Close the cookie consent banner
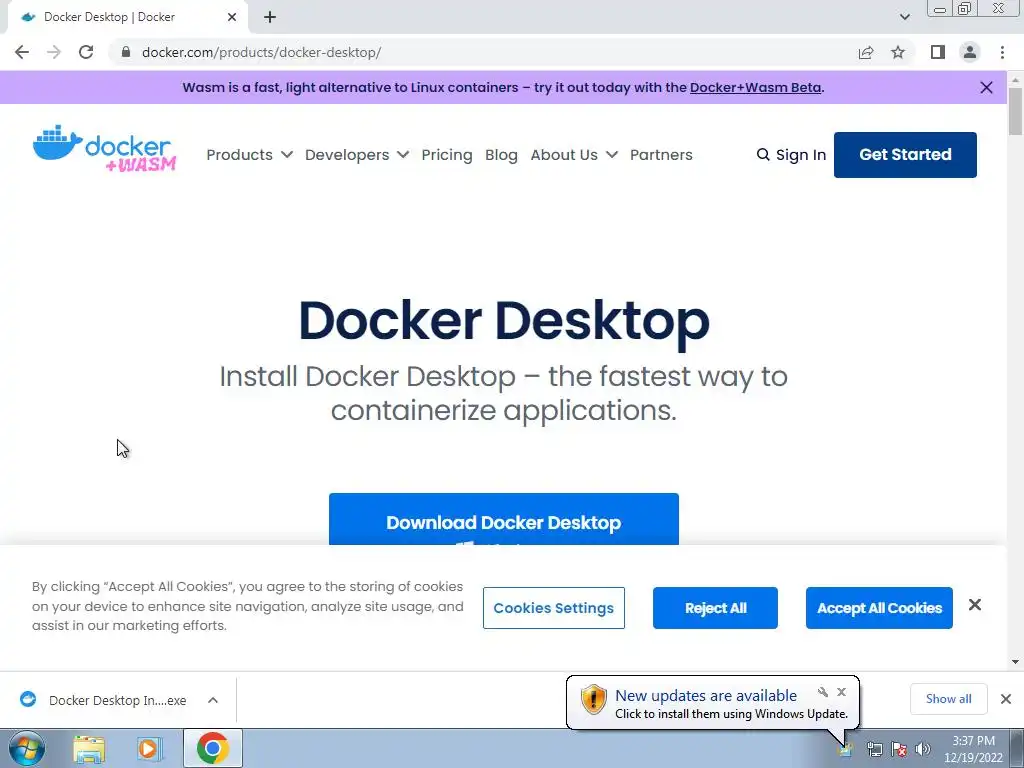 click(974, 605)
